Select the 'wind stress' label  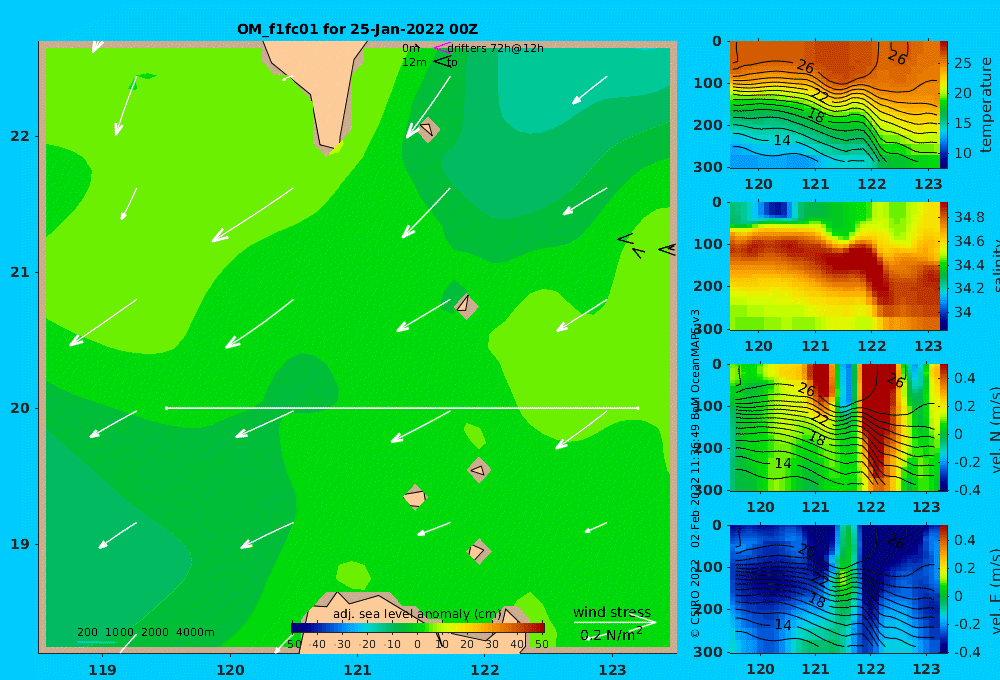[612, 612]
